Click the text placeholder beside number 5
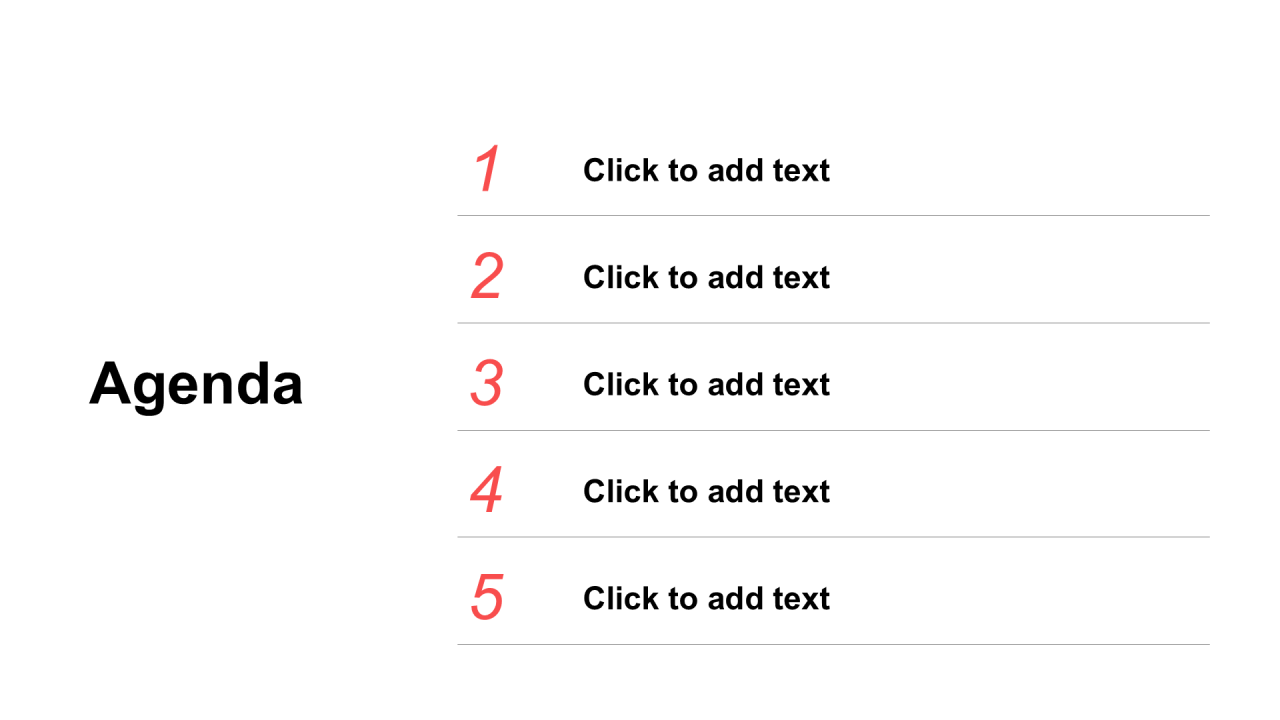The height and width of the screenshot is (720, 1280). coord(706,598)
